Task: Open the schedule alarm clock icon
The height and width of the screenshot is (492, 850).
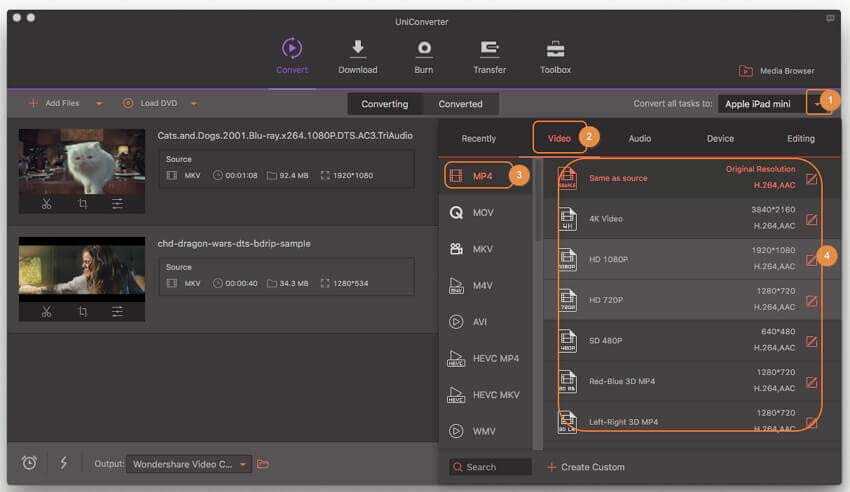Action: [29, 463]
